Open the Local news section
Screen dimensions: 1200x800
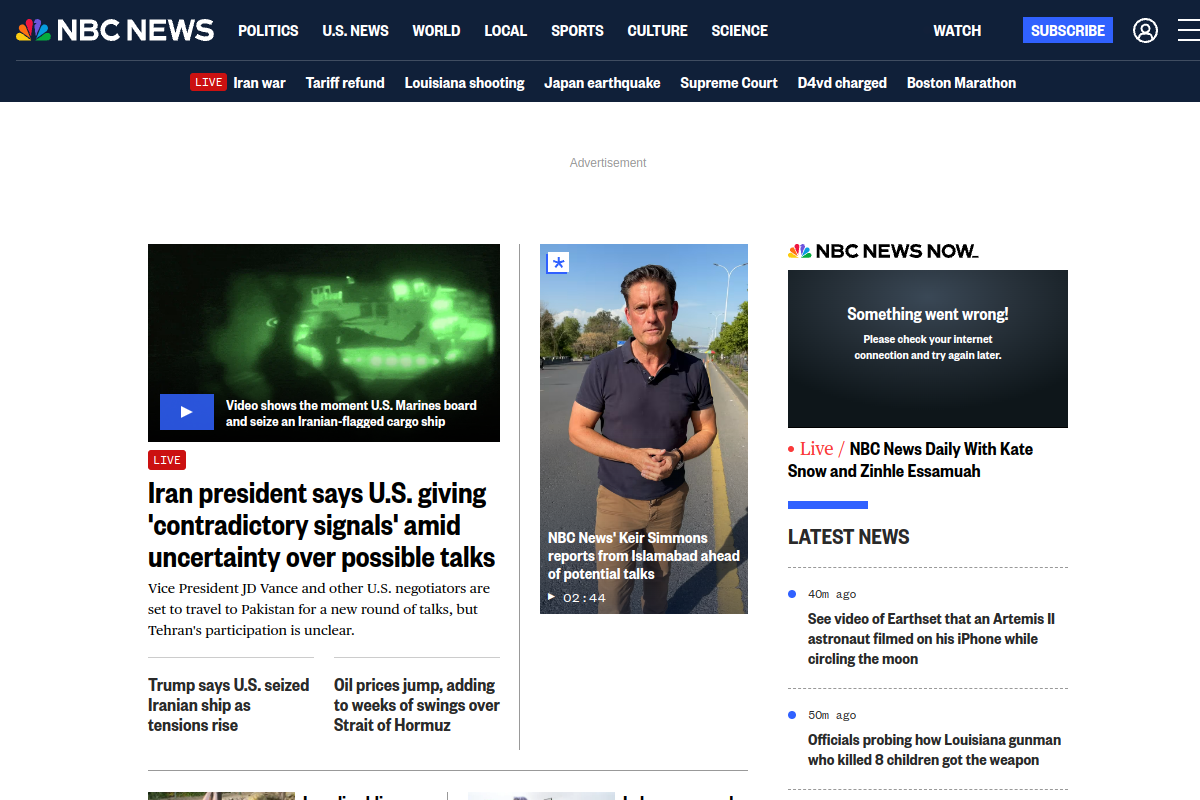click(x=505, y=31)
